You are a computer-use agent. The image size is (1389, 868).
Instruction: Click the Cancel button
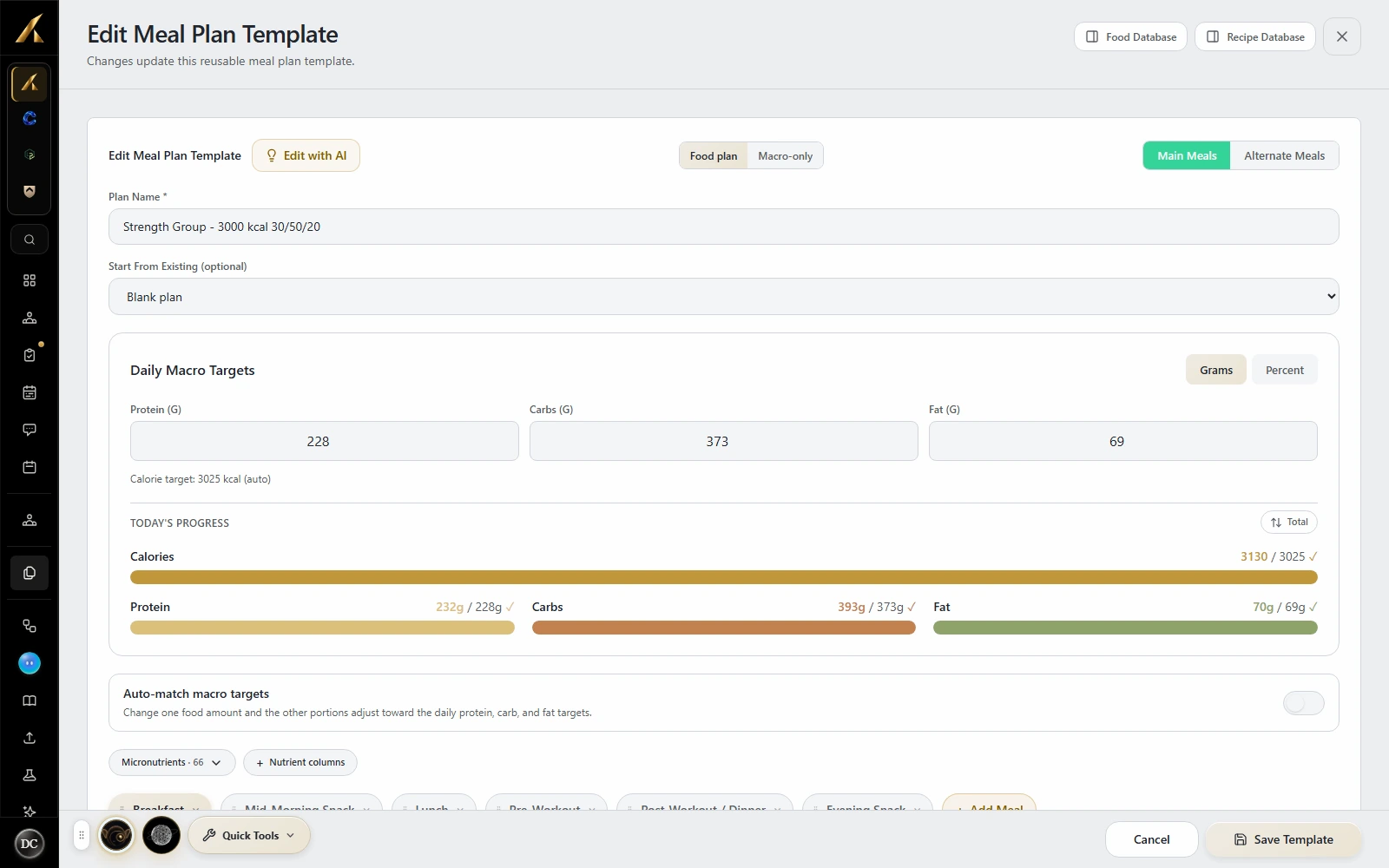pyautogui.click(x=1152, y=839)
